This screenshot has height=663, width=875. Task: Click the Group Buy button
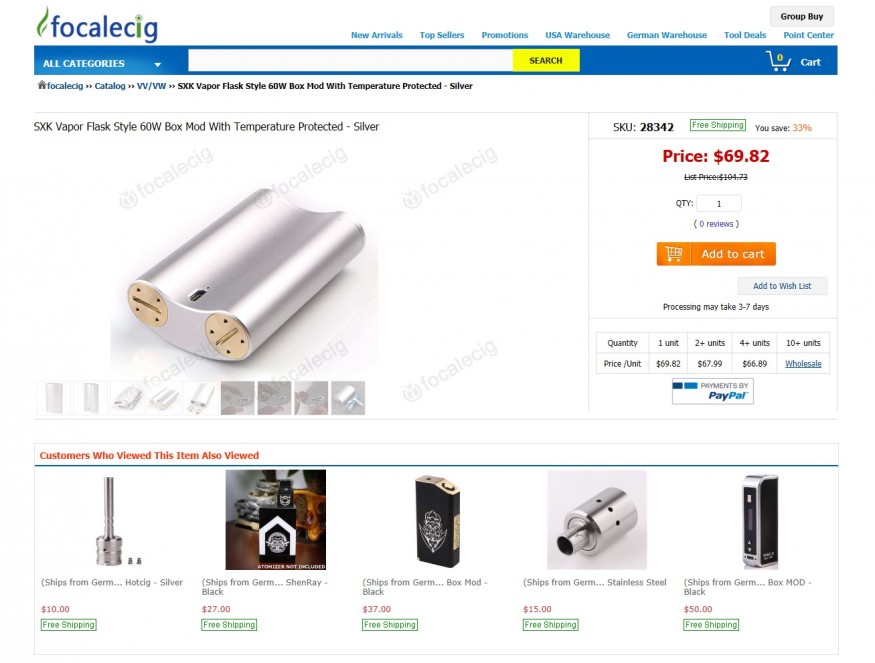click(x=801, y=16)
